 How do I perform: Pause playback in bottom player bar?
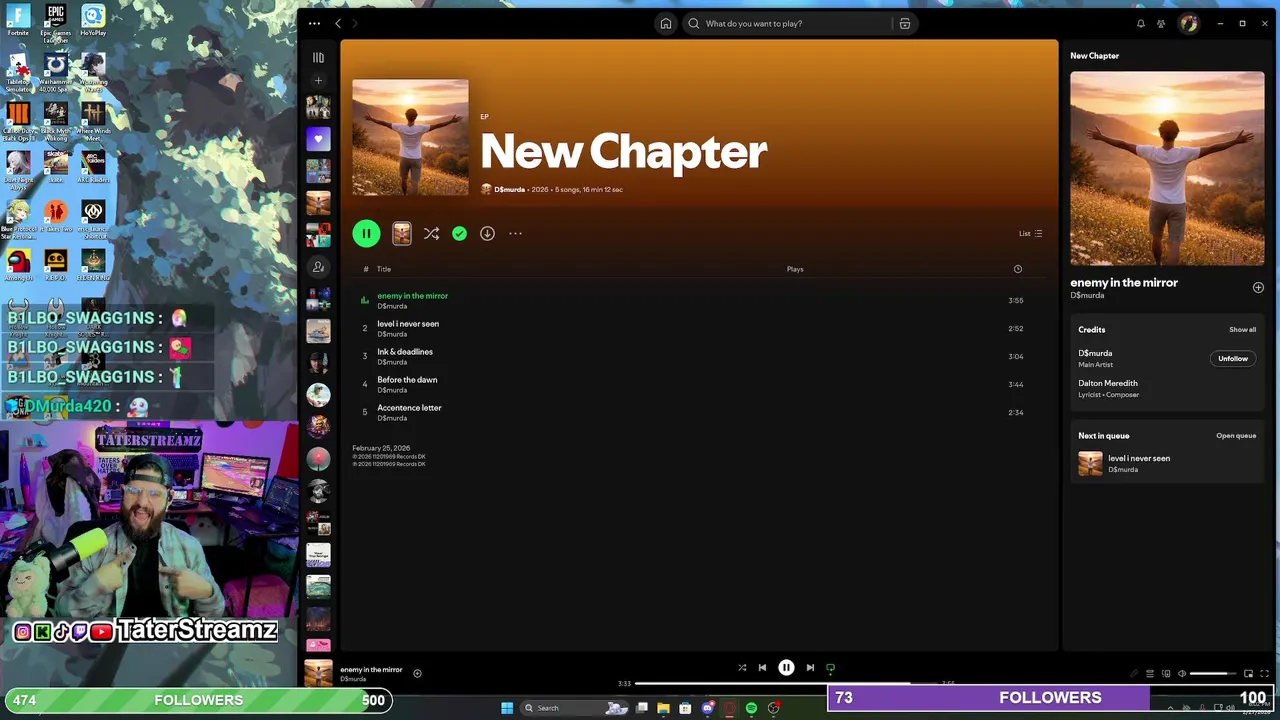(786, 667)
